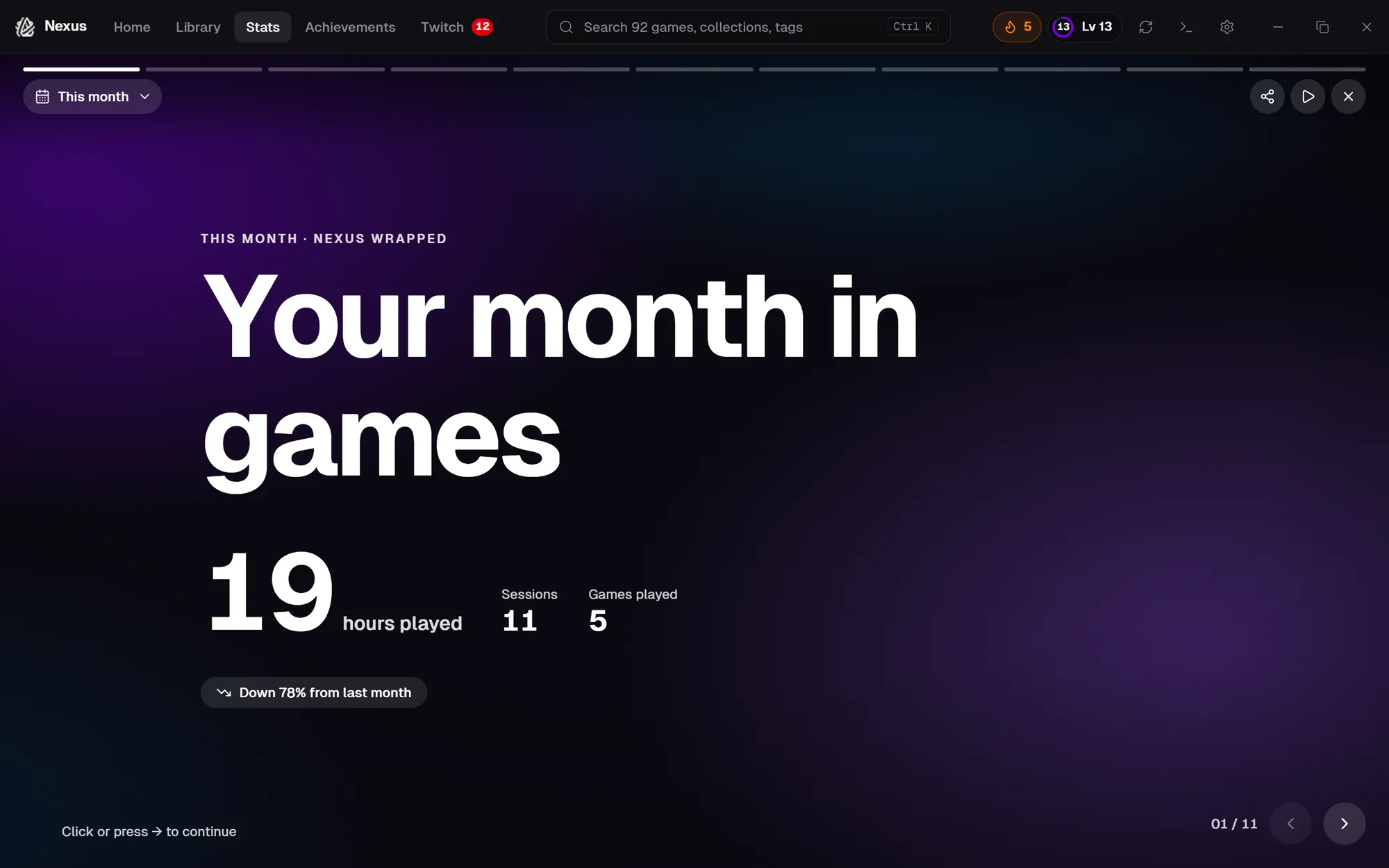
Task: Start autoplay with the play button
Action: point(1308,97)
